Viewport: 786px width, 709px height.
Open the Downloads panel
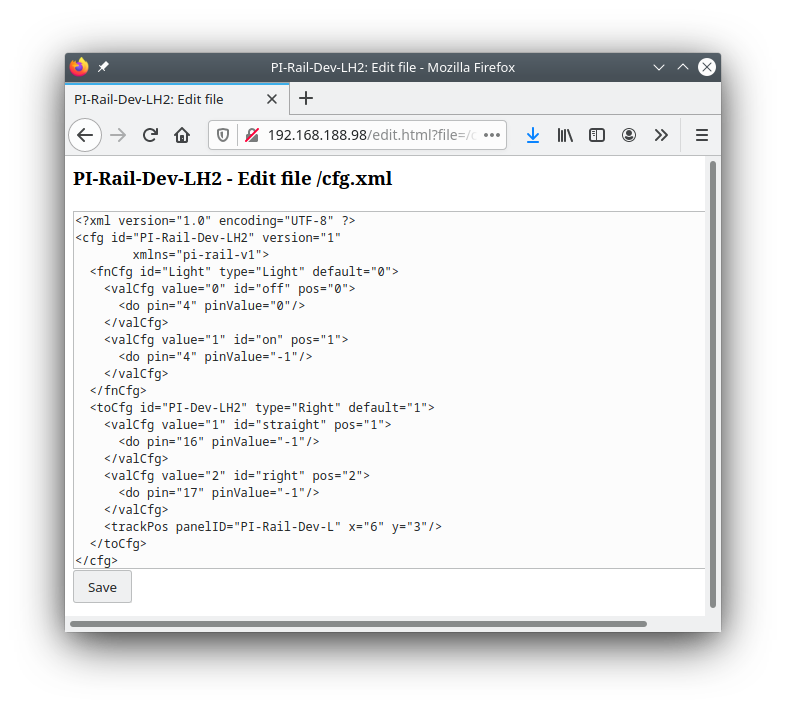coord(533,135)
